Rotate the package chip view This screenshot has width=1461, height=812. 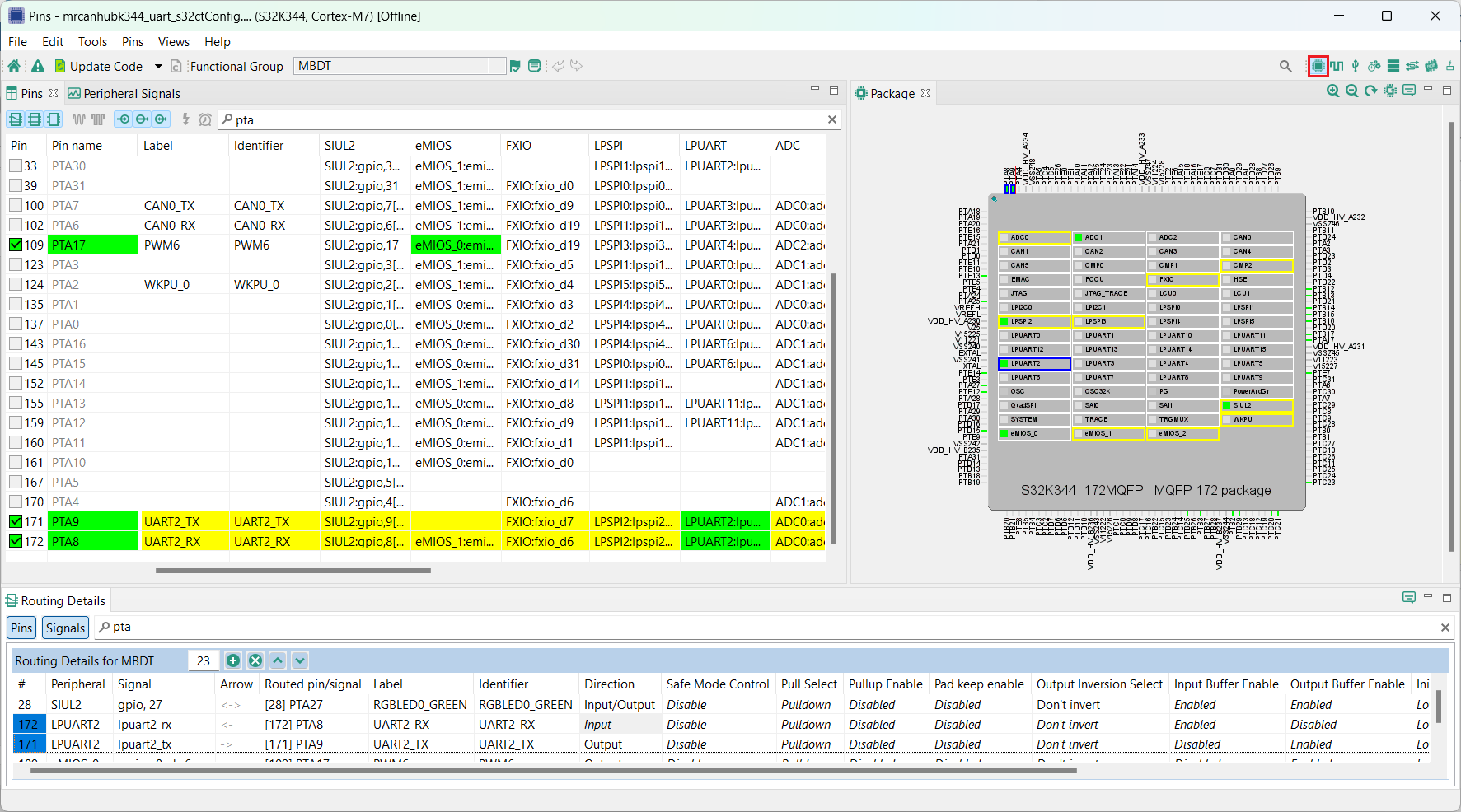1370,91
